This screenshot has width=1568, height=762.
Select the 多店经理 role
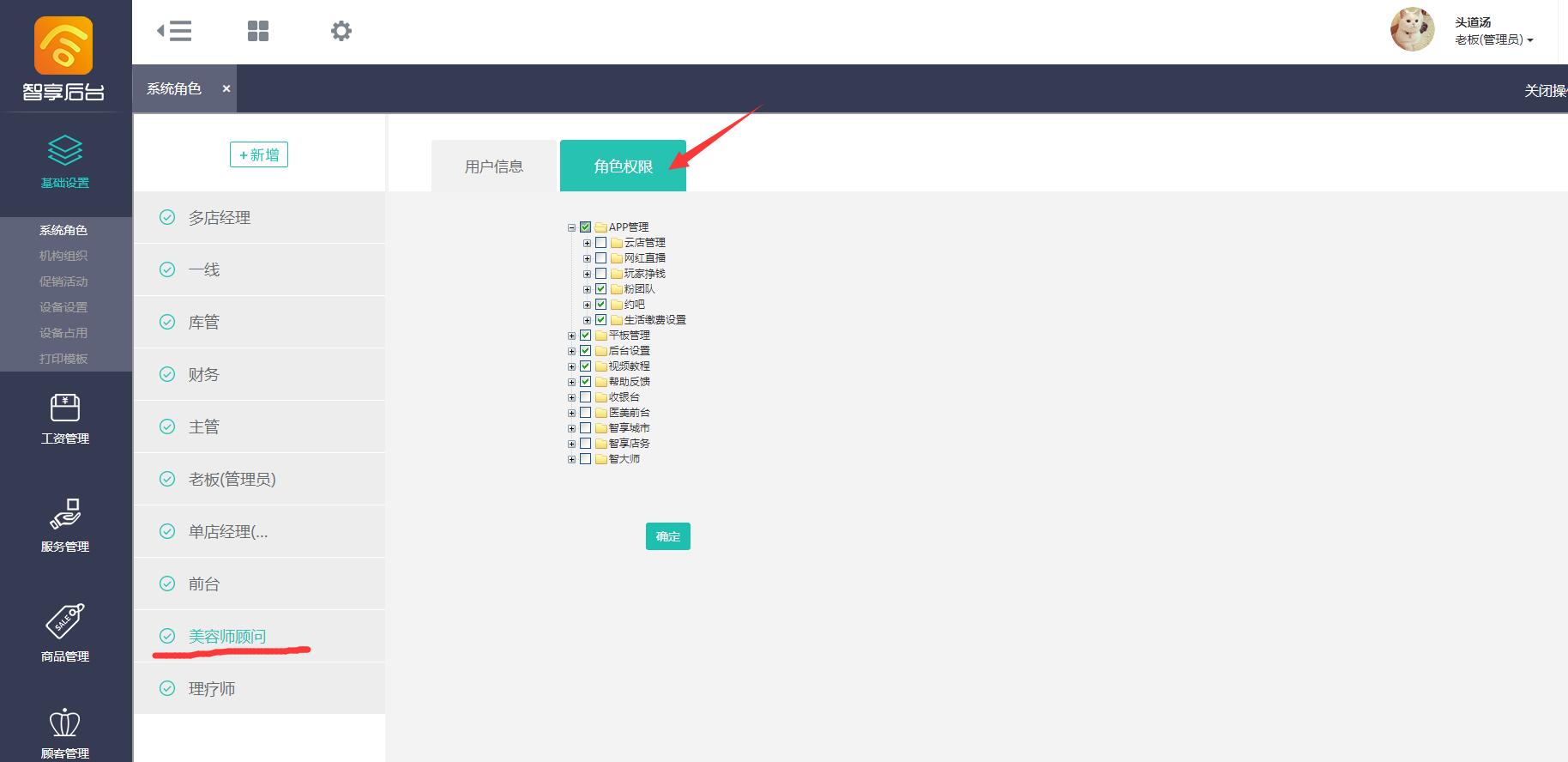pyautogui.click(x=259, y=218)
